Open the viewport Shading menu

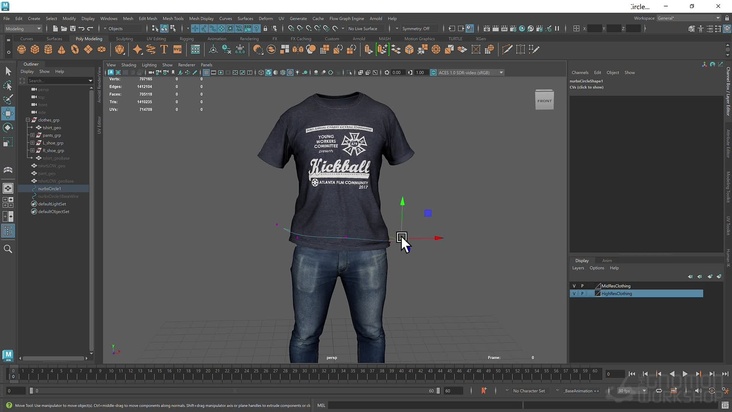tap(128, 65)
